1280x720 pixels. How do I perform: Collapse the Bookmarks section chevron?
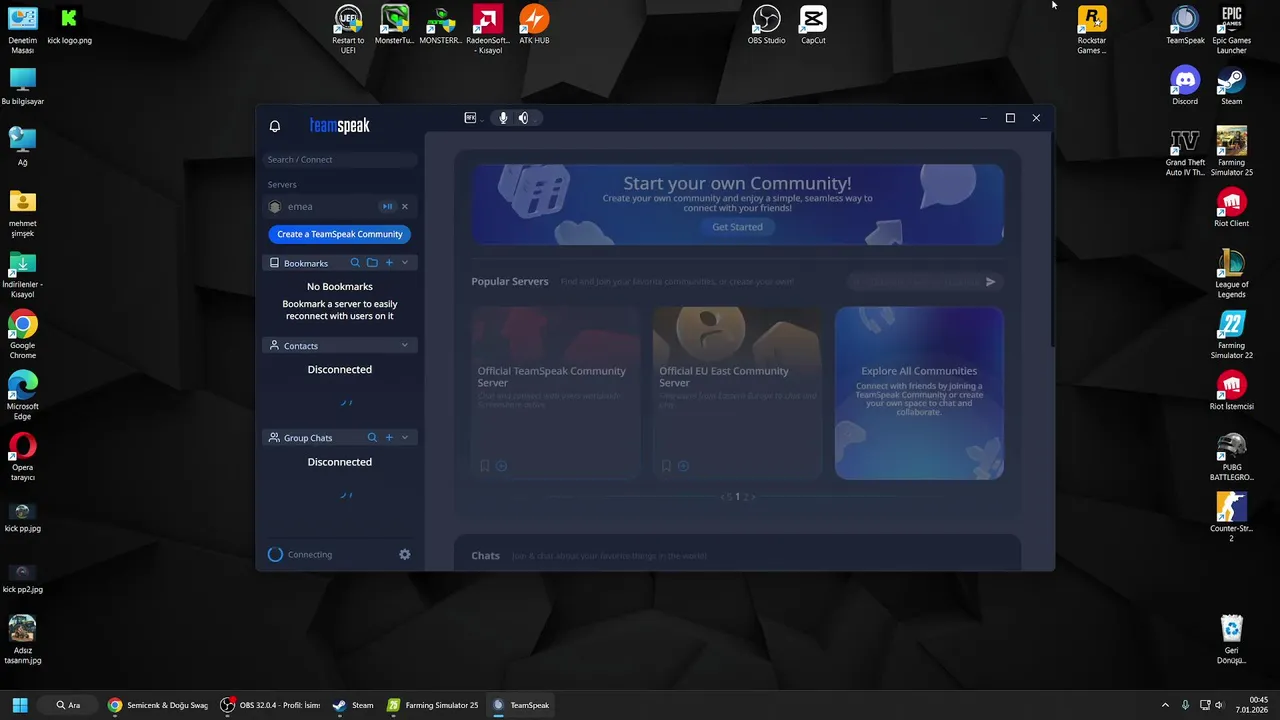[x=405, y=263]
